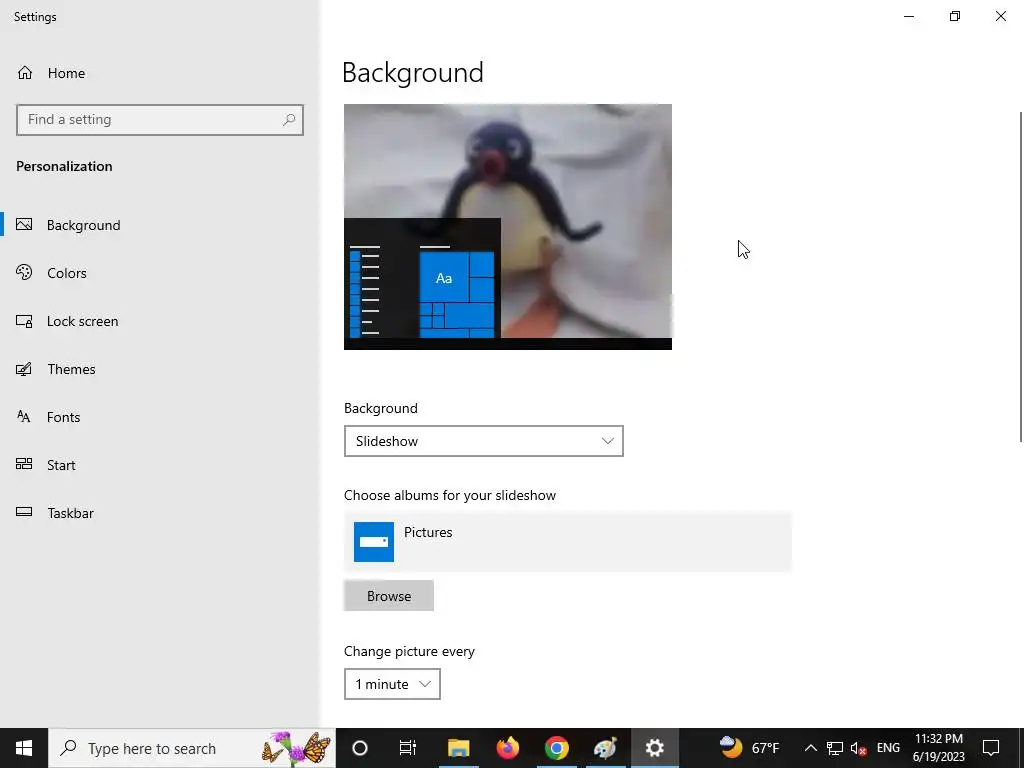The image size is (1024, 768).
Task: Click the Find a setting search box
Action: (160, 120)
